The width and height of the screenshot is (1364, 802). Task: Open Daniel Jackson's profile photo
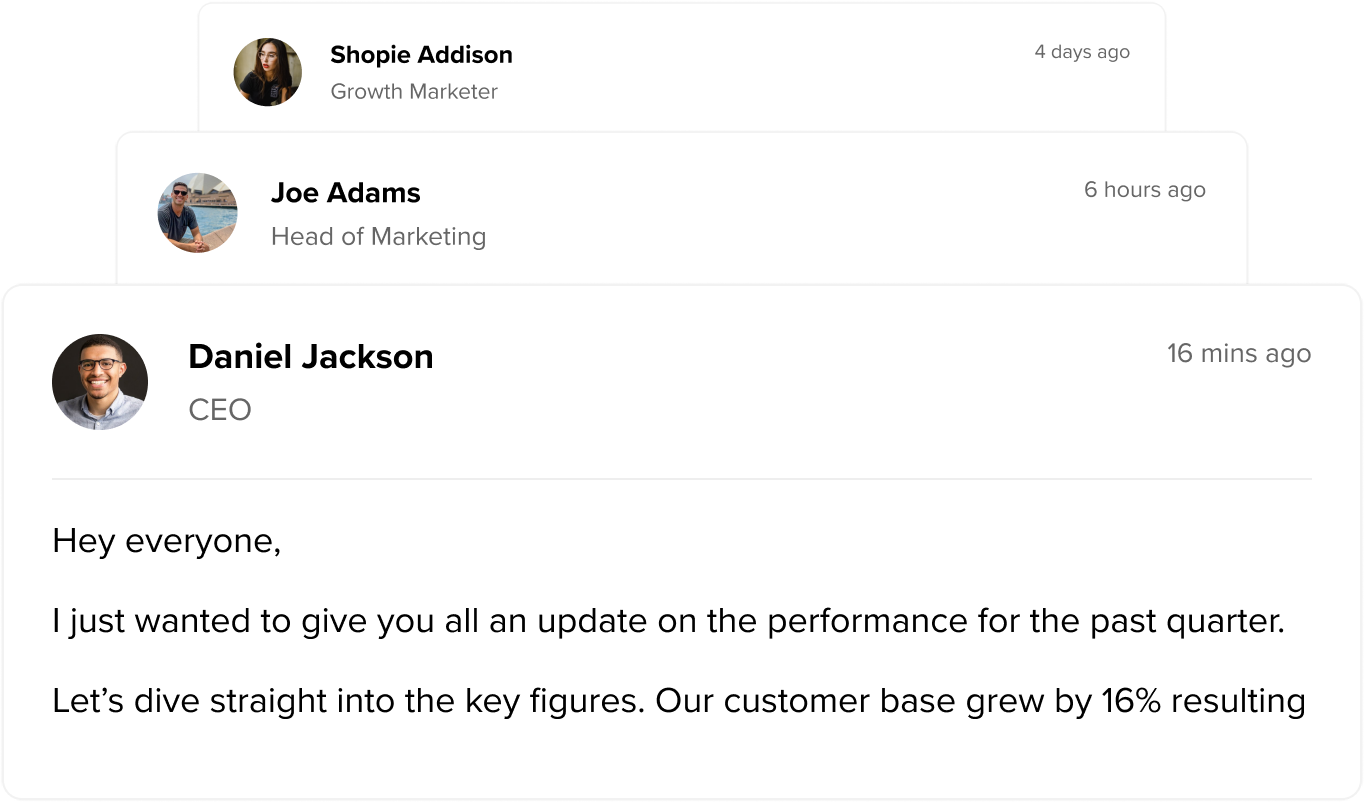point(100,382)
